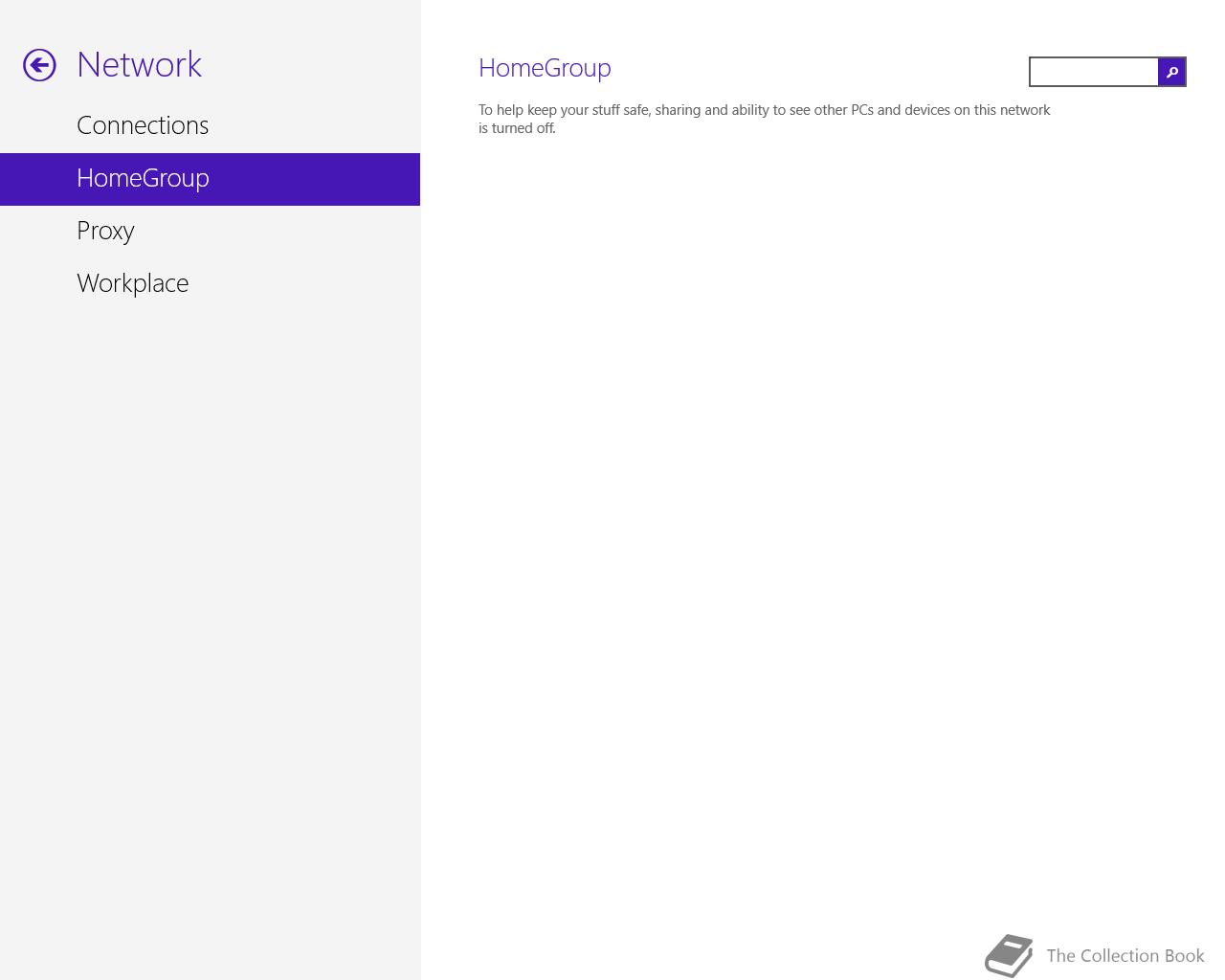1225x980 pixels.
Task: Click the back arrow next to Network
Action: coord(39,65)
